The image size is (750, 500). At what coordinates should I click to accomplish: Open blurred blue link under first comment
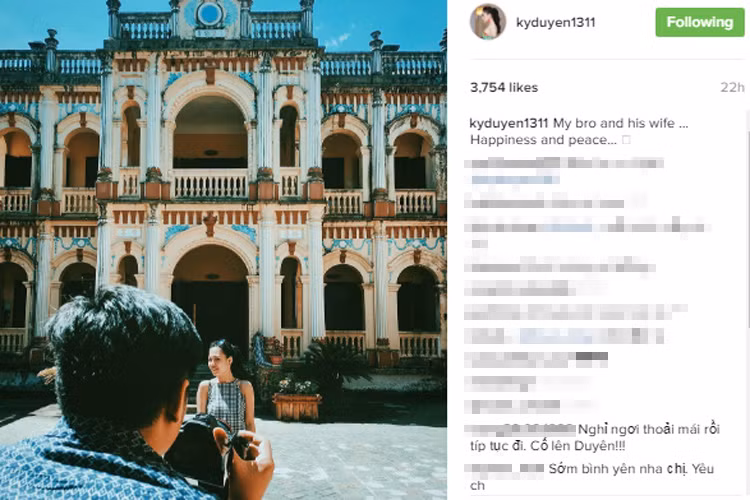pyautogui.click(x=515, y=180)
